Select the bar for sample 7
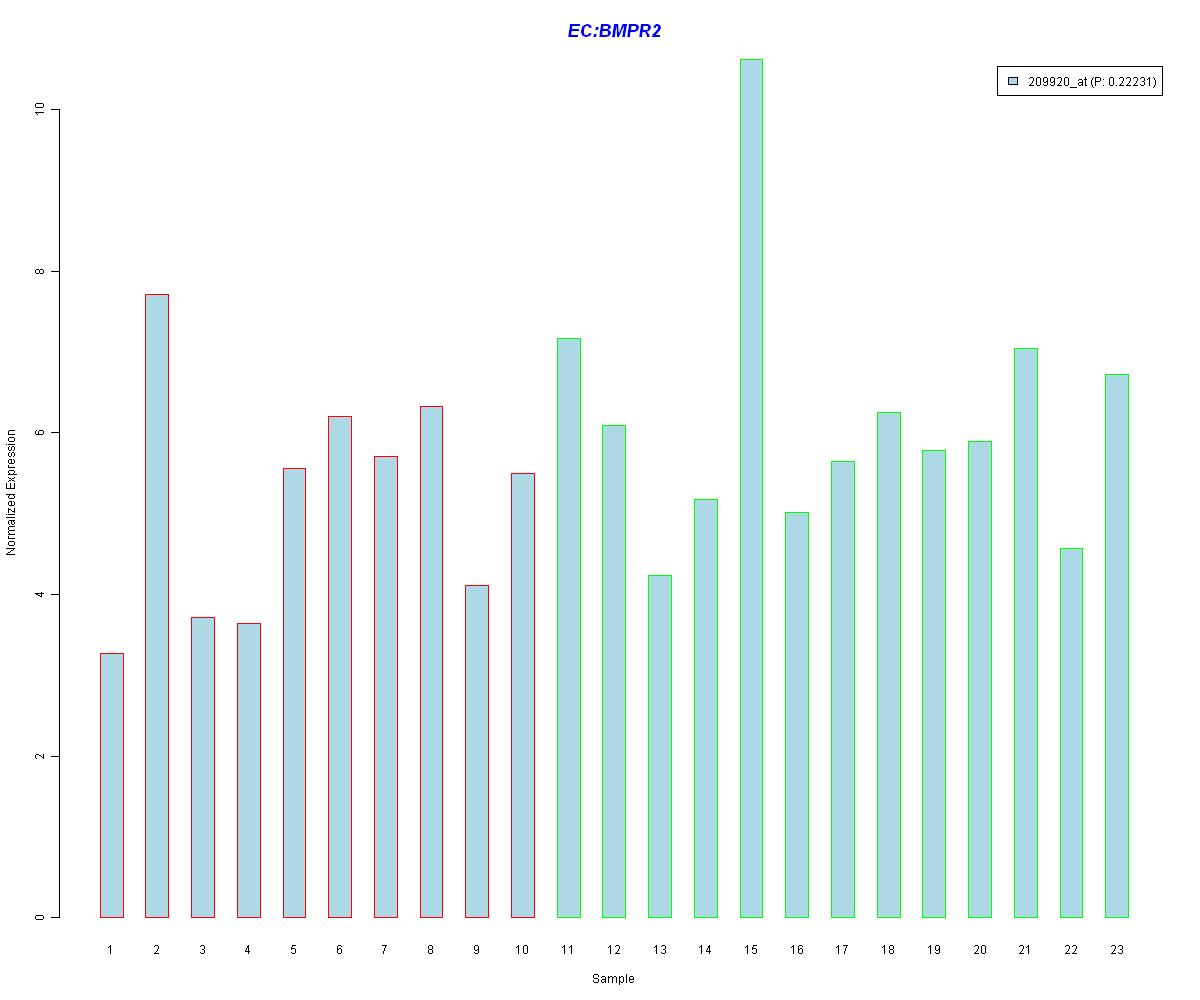The image size is (1200, 1000). (x=386, y=687)
